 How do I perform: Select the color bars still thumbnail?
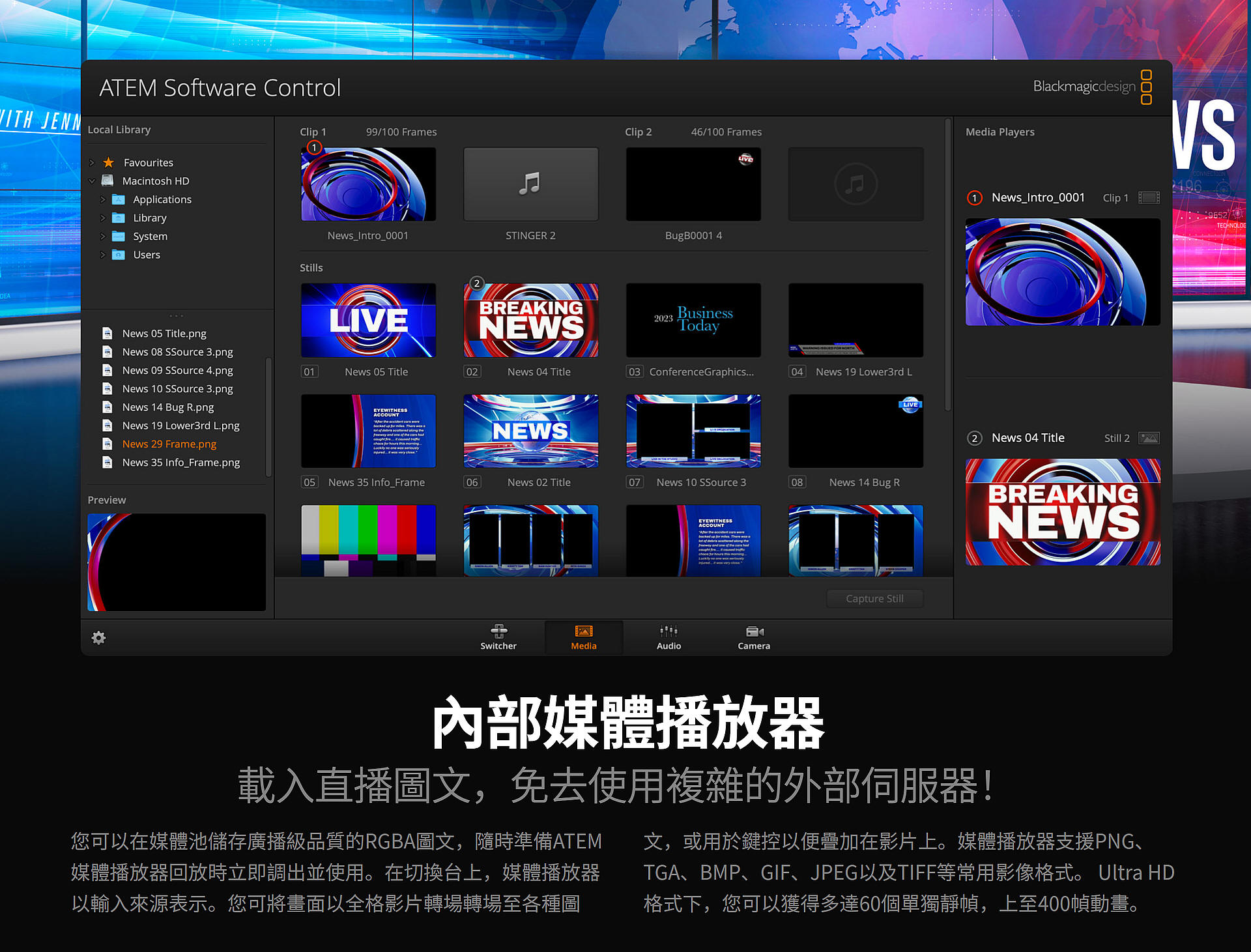[x=369, y=540]
